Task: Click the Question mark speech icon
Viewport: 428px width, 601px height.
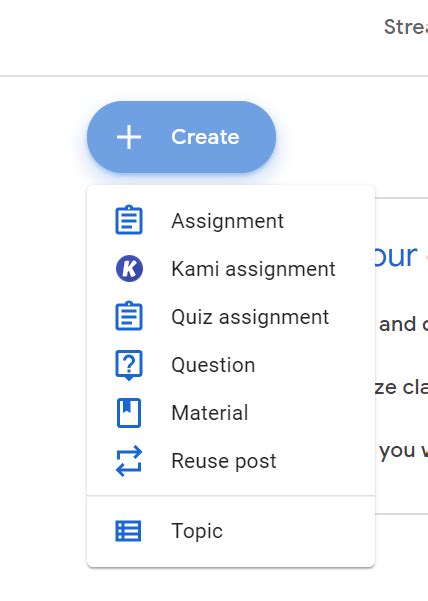Action: click(x=129, y=365)
